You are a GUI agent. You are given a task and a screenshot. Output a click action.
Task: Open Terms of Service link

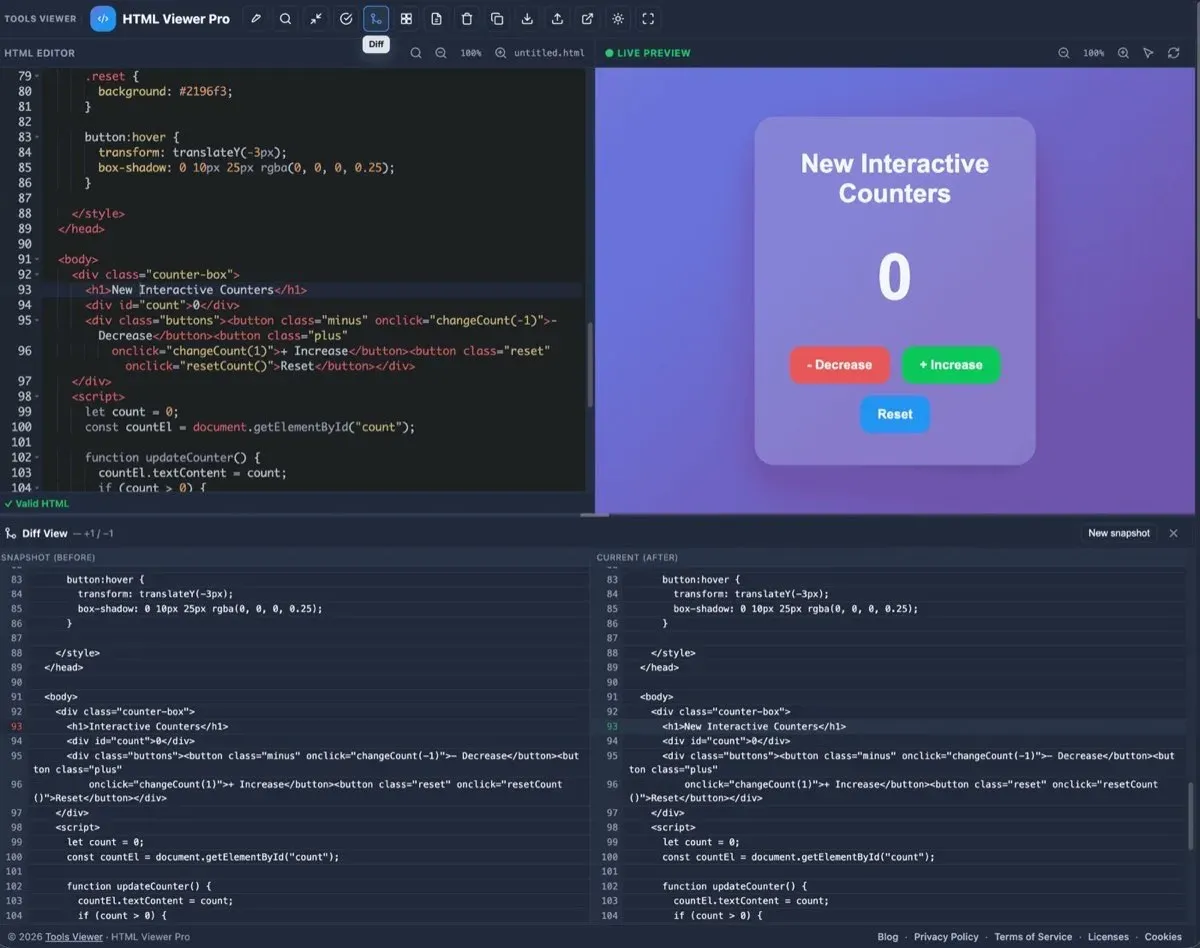click(1033, 937)
